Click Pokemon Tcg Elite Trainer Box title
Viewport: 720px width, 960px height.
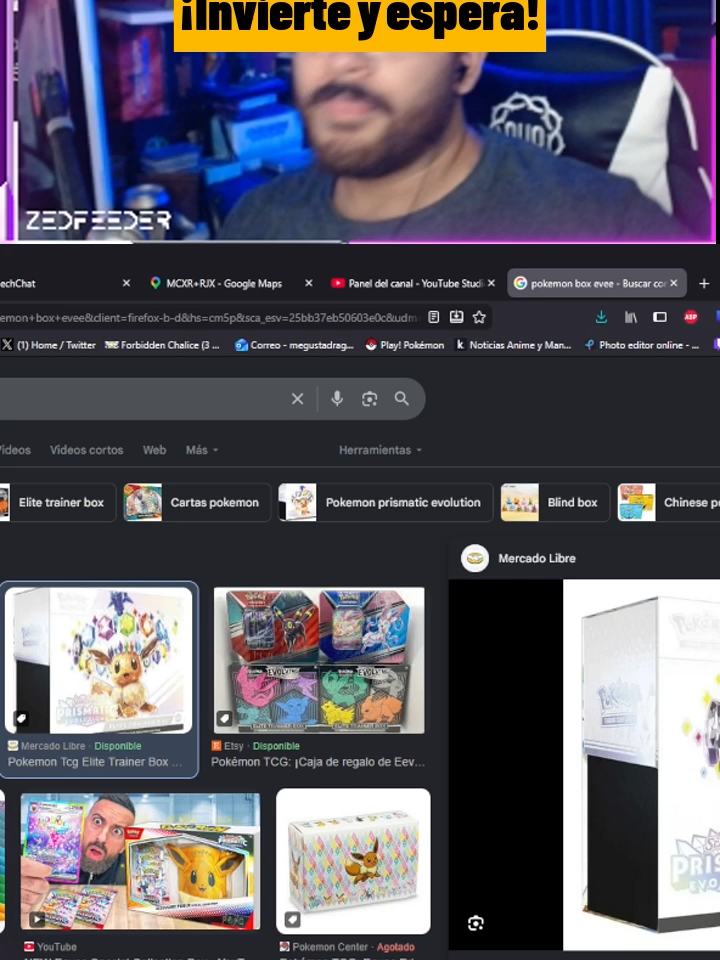[x=95, y=762]
